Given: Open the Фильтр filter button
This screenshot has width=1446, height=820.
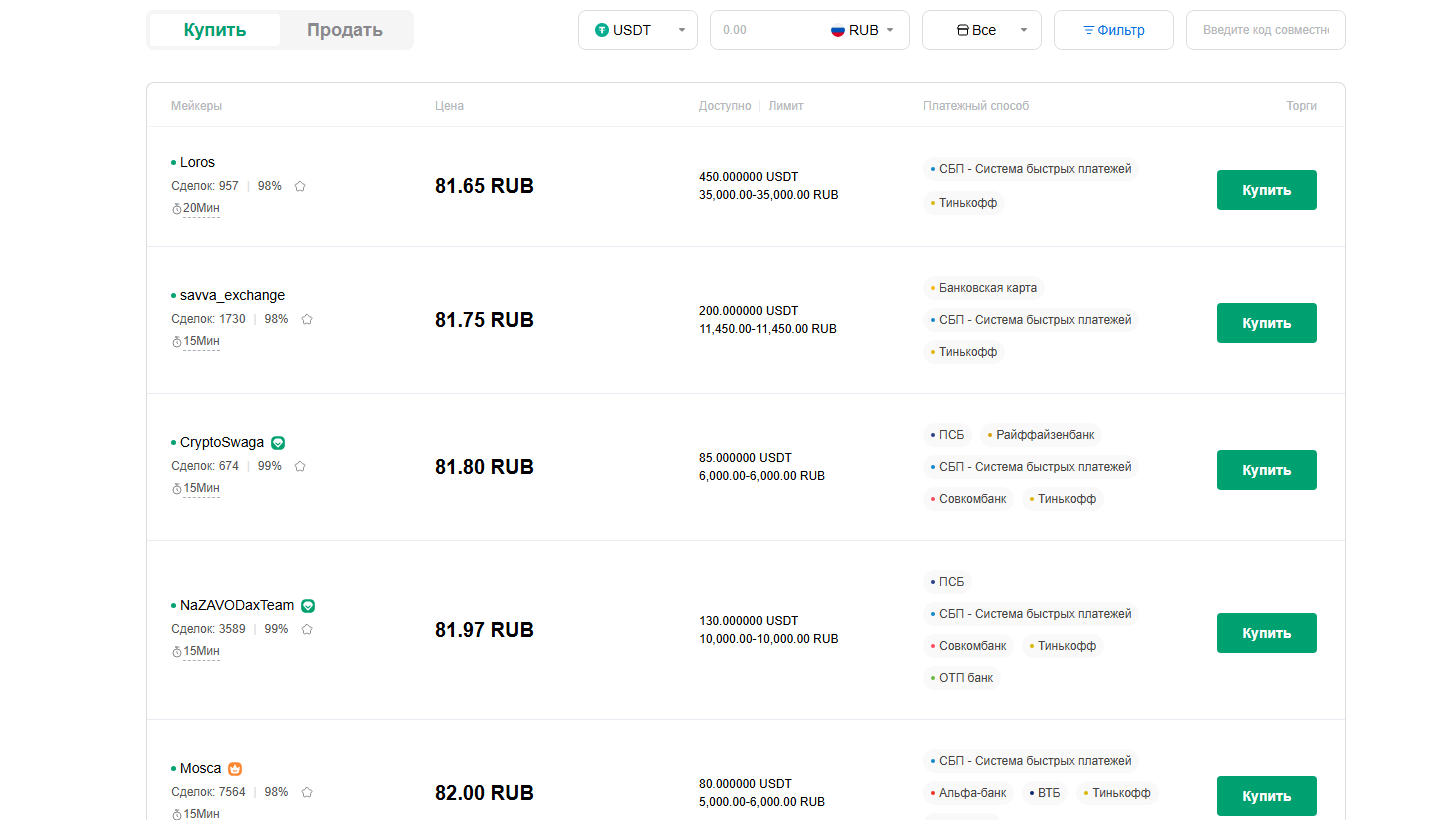Looking at the screenshot, I should 1114,30.
